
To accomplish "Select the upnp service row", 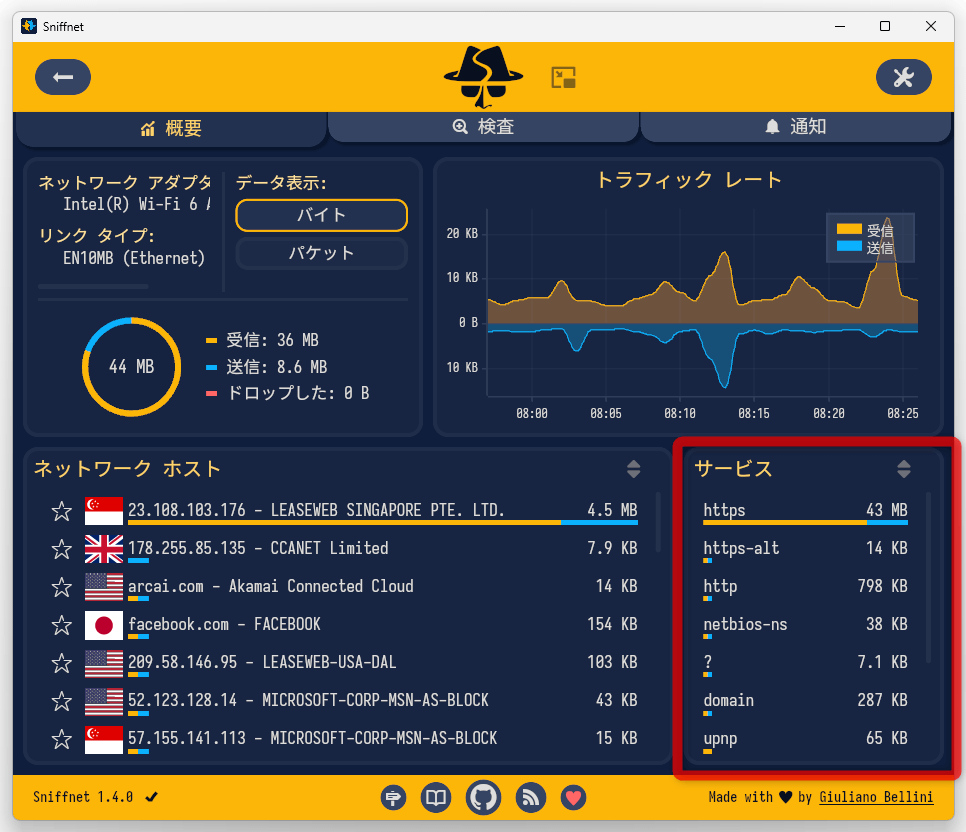I will [x=805, y=740].
